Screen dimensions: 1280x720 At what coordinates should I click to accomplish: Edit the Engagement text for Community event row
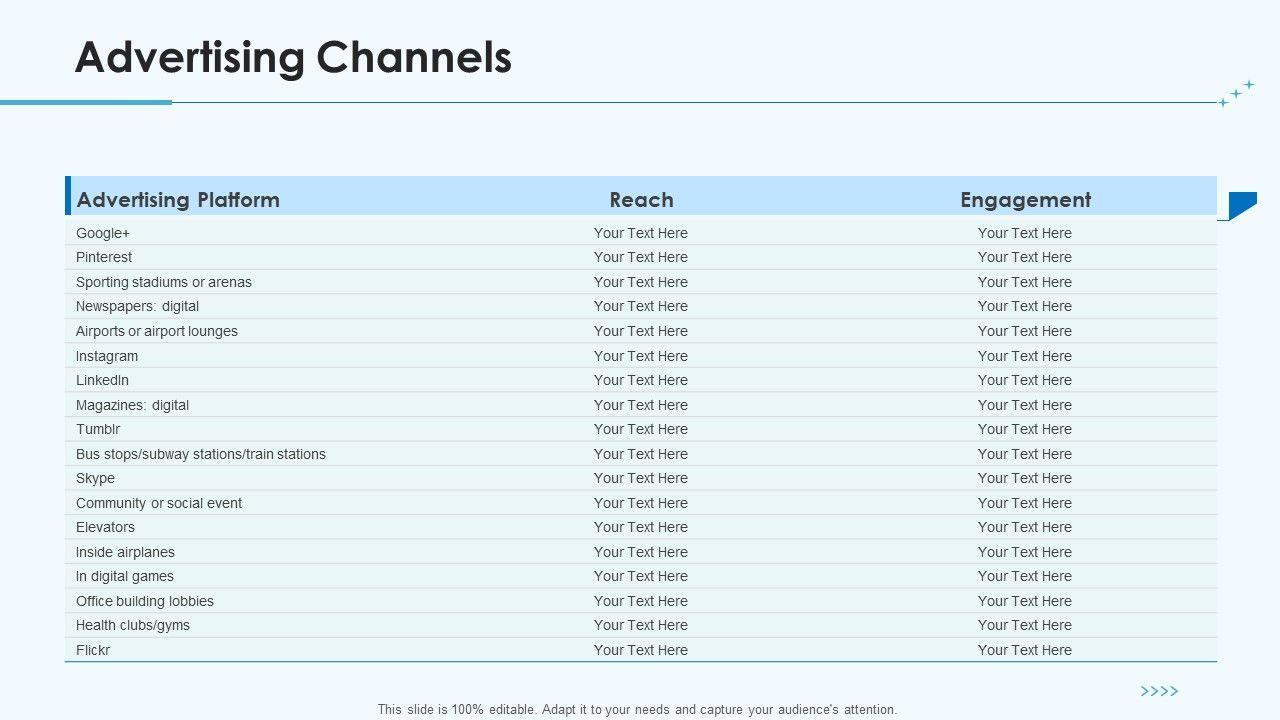(1025, 503)
